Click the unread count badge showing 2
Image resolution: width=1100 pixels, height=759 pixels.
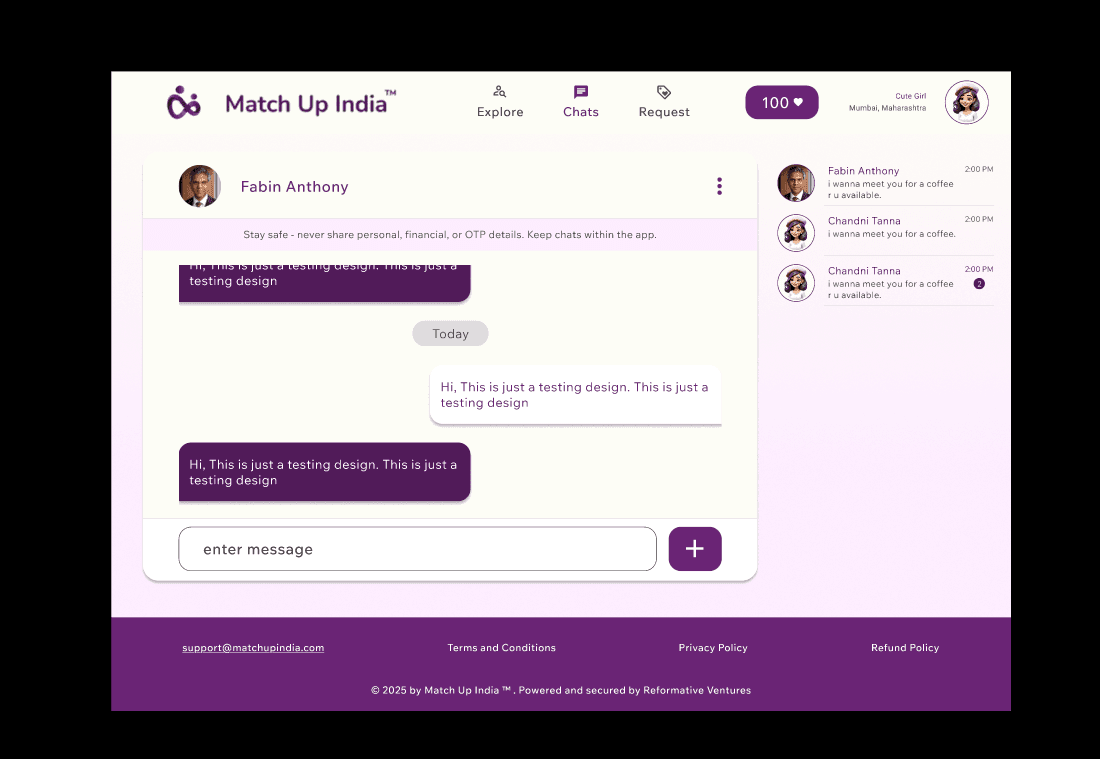(x=979, y=284)
